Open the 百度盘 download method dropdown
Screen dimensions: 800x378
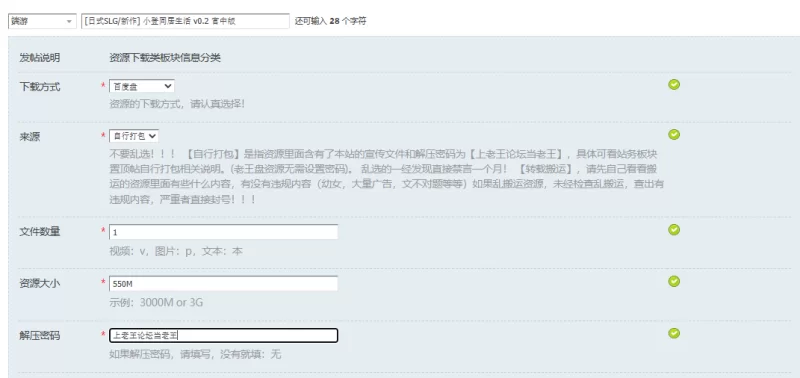(142, 86)
